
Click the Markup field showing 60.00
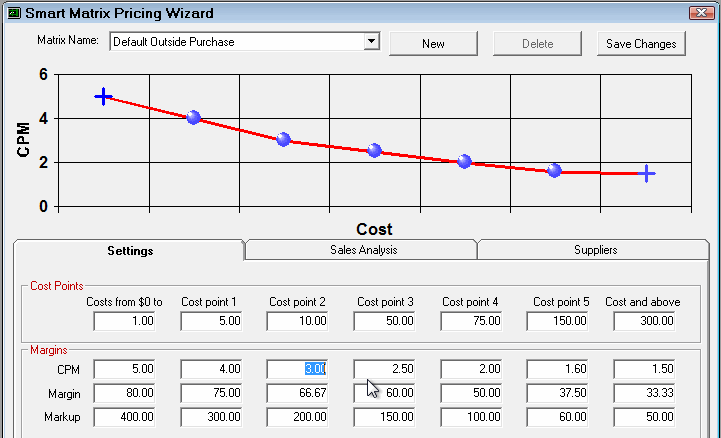557,417
